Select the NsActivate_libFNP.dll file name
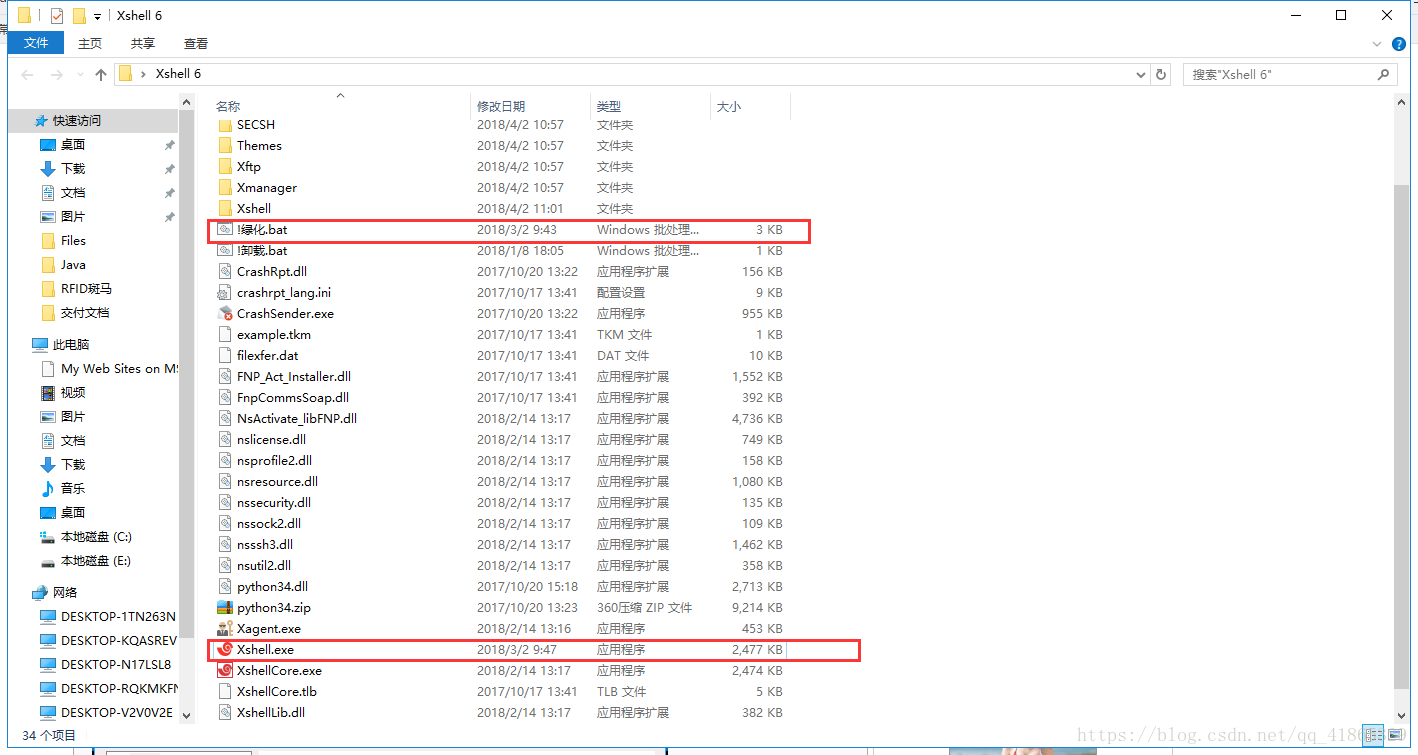1418x755 pixels. point(297,419)
